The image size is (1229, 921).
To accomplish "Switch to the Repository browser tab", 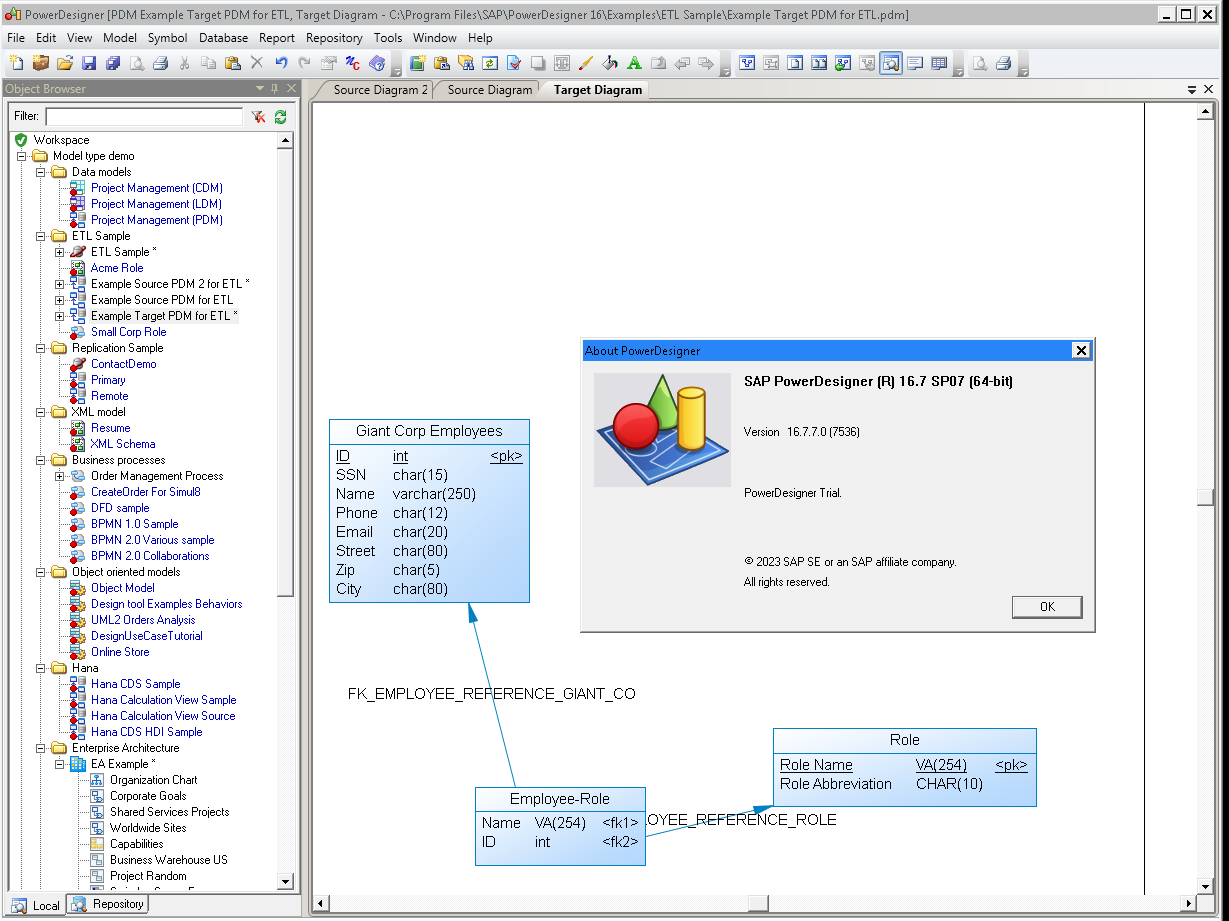I will (109, 904).
